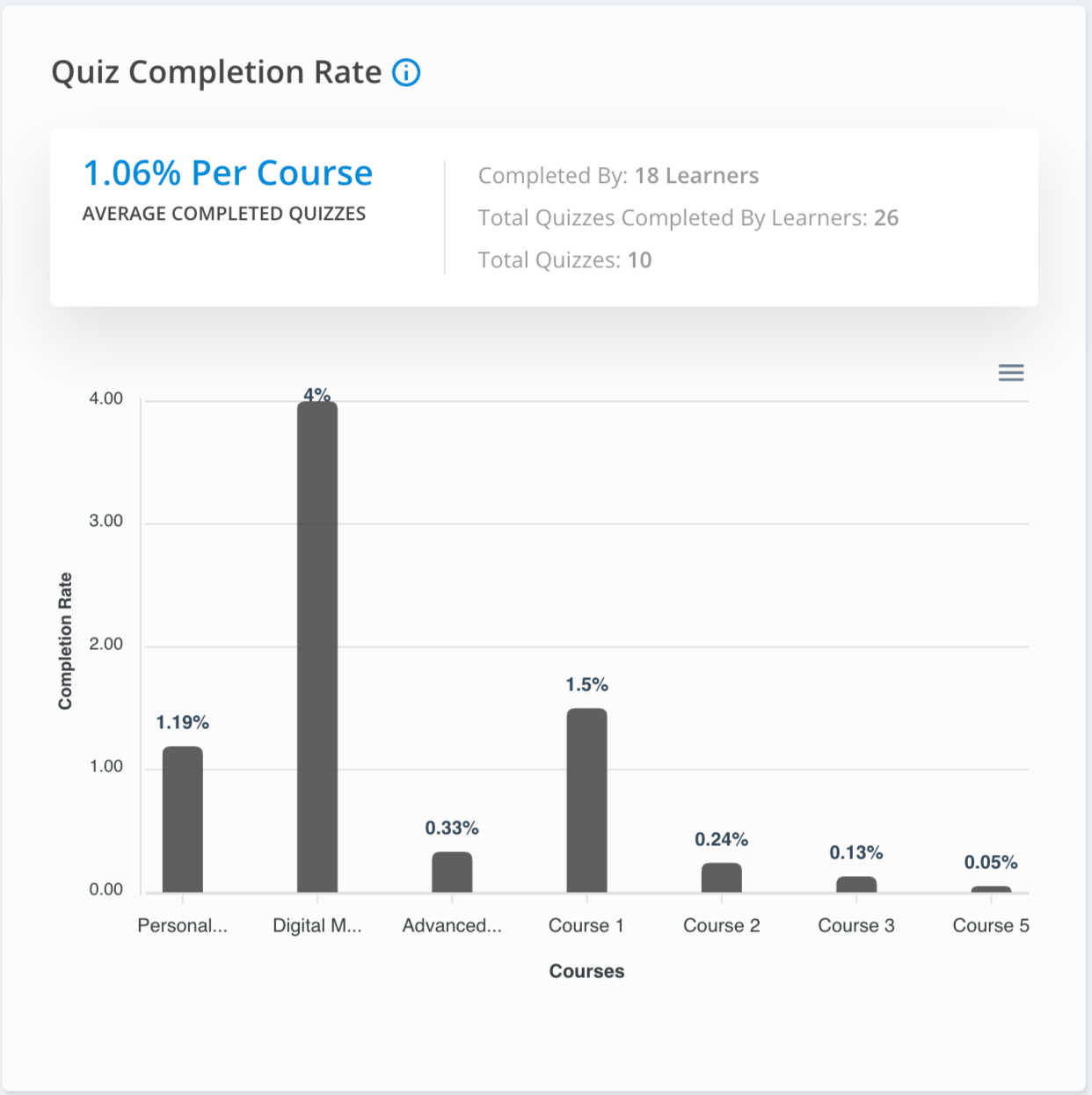This screenshot has height=1095, width=1092.
Task: Click the Completed By 18 Learners text
Action: click(618, 176)
